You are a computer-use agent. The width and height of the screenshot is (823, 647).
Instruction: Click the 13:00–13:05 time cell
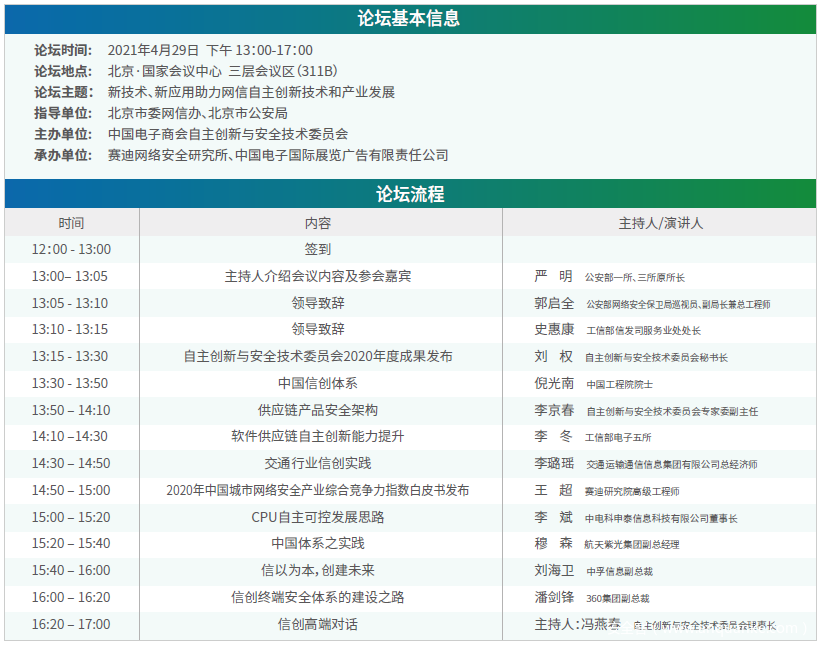point(70,276)
